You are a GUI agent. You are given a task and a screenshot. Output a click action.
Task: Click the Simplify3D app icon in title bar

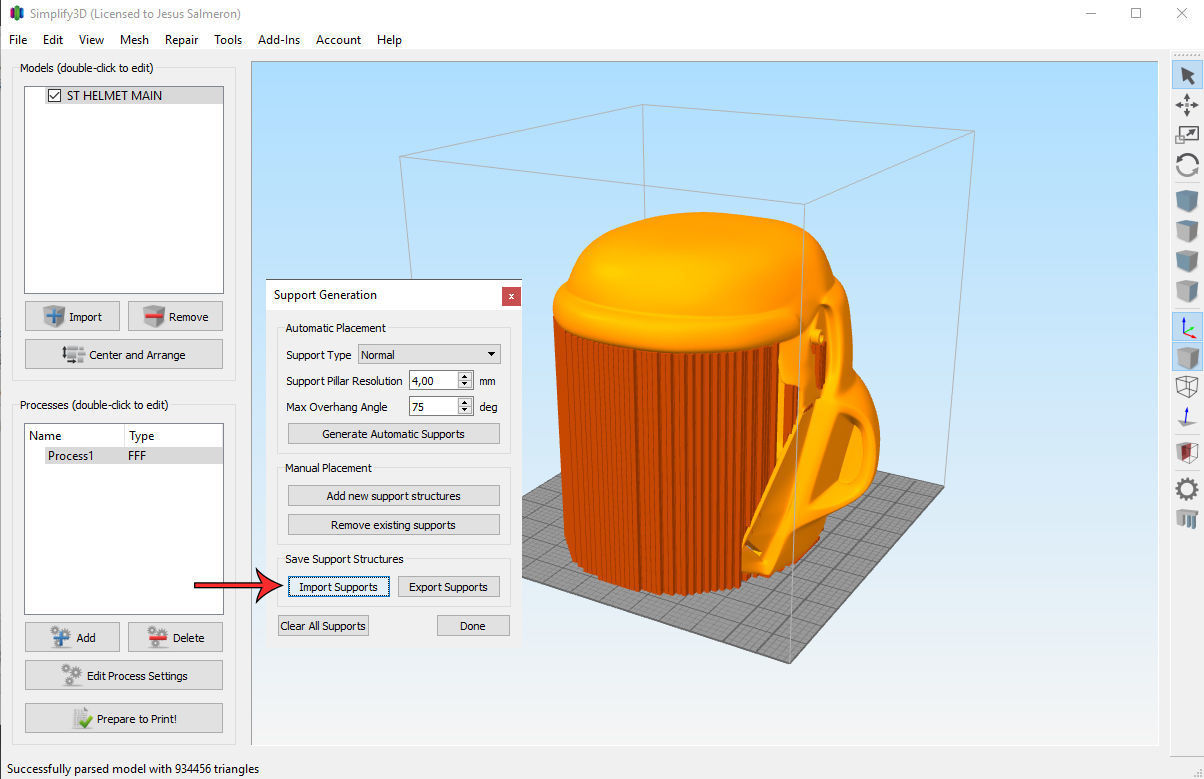coord(16,14)
